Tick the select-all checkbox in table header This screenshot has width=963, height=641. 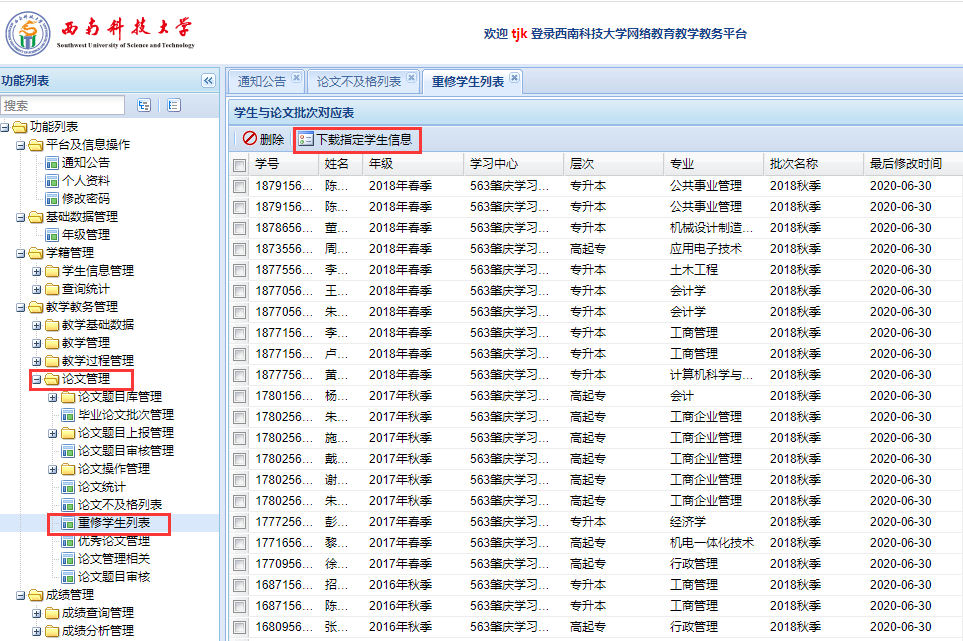[240, 165]
